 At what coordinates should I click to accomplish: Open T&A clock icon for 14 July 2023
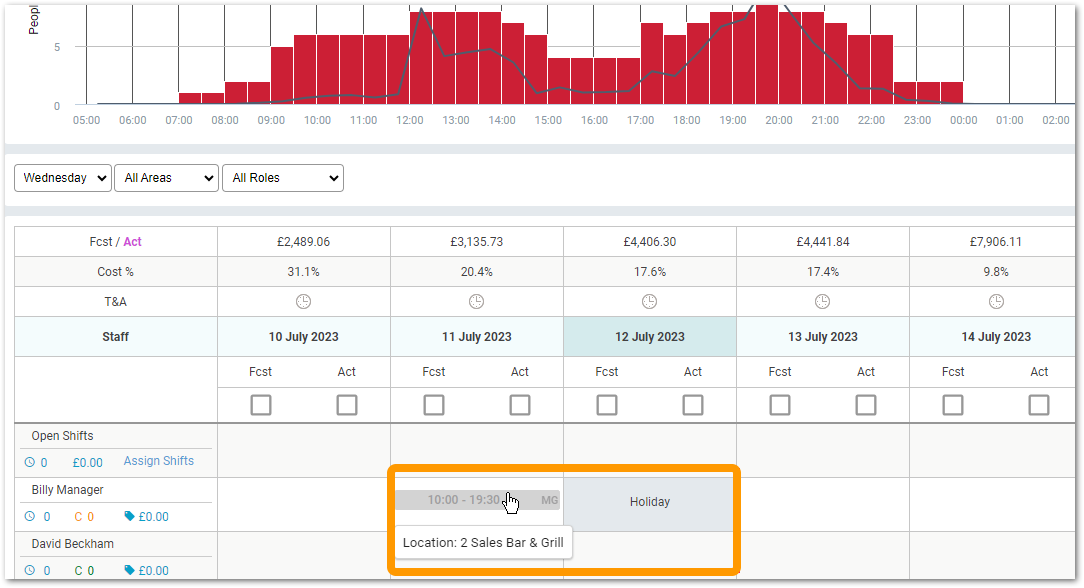tap(995, 301)
